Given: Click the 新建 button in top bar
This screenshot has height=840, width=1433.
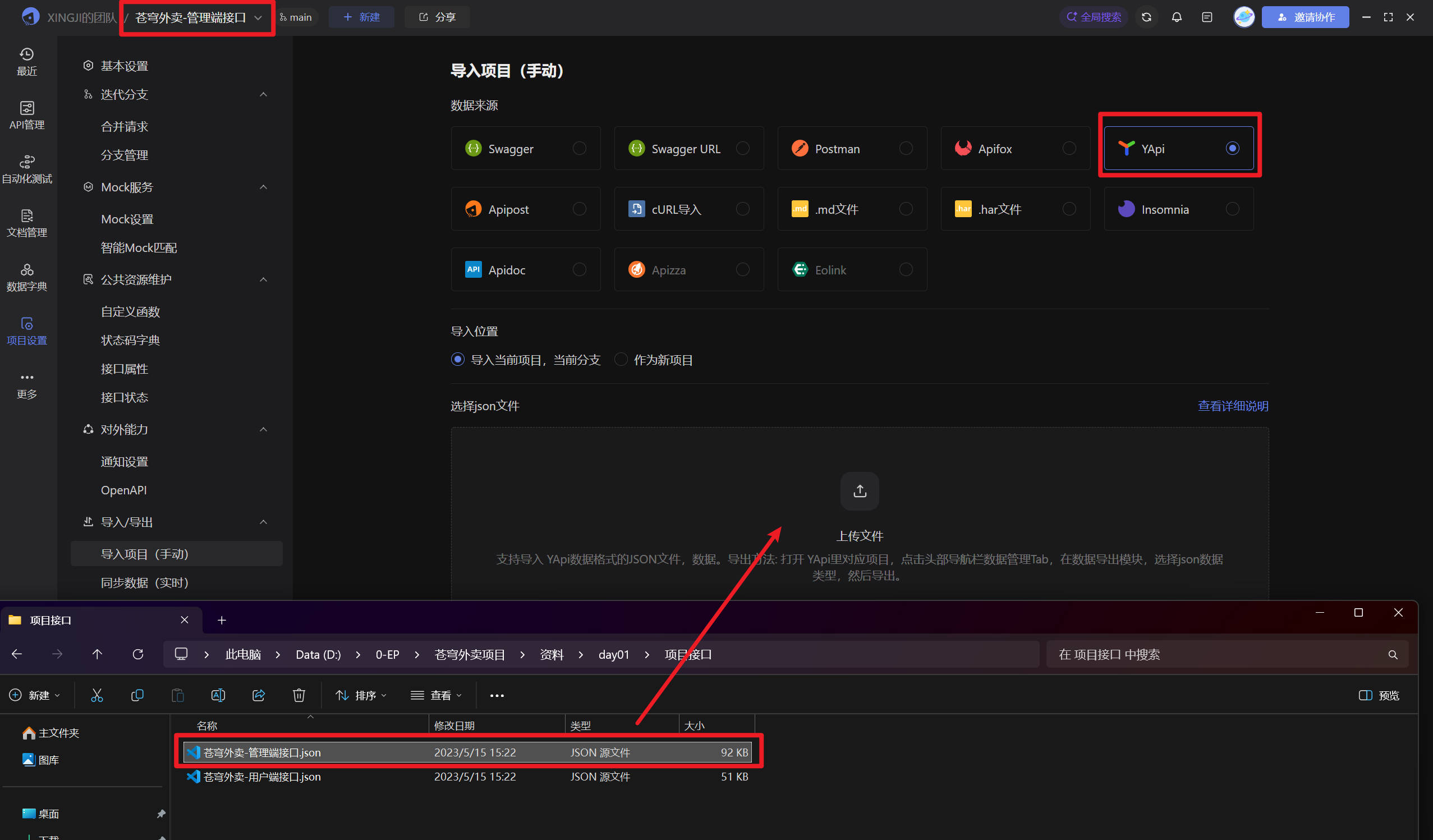Looking at the screenshot, I should (x=362, y=17).
